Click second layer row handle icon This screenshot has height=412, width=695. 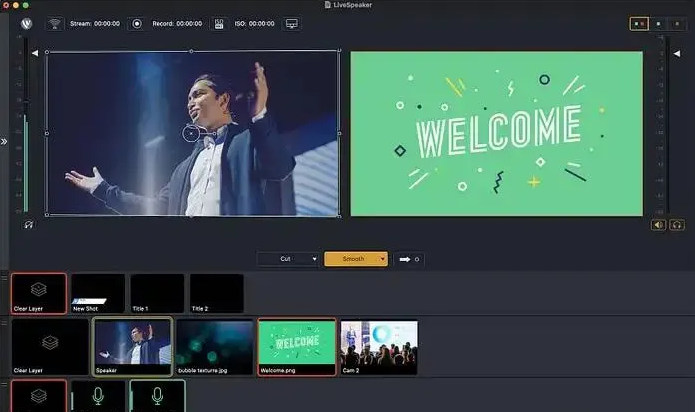click(x=4, y=323)
